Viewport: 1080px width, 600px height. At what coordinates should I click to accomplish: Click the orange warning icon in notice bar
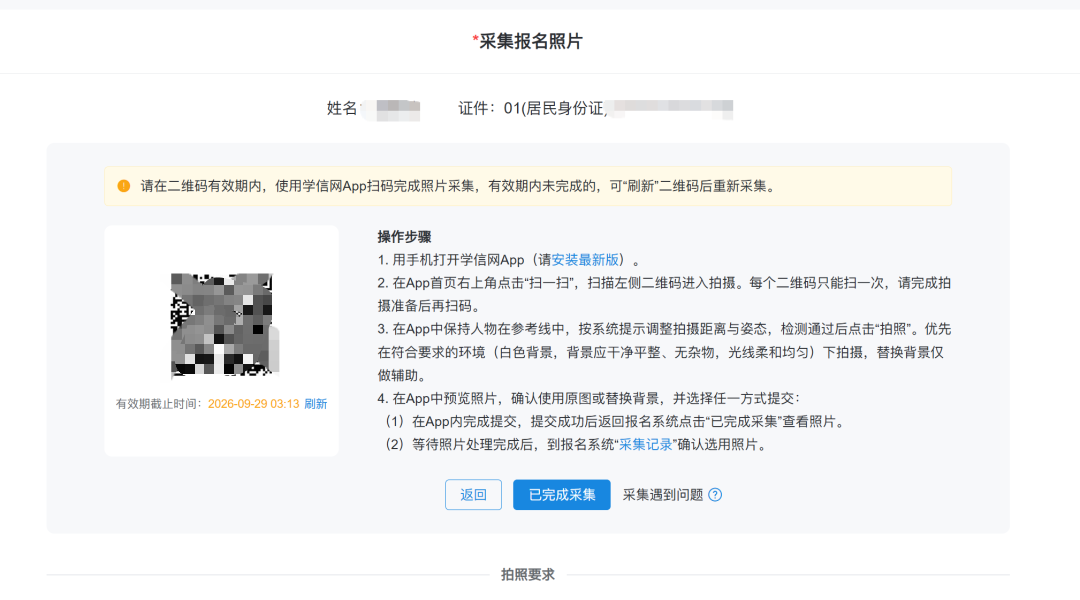click(124, 186)
